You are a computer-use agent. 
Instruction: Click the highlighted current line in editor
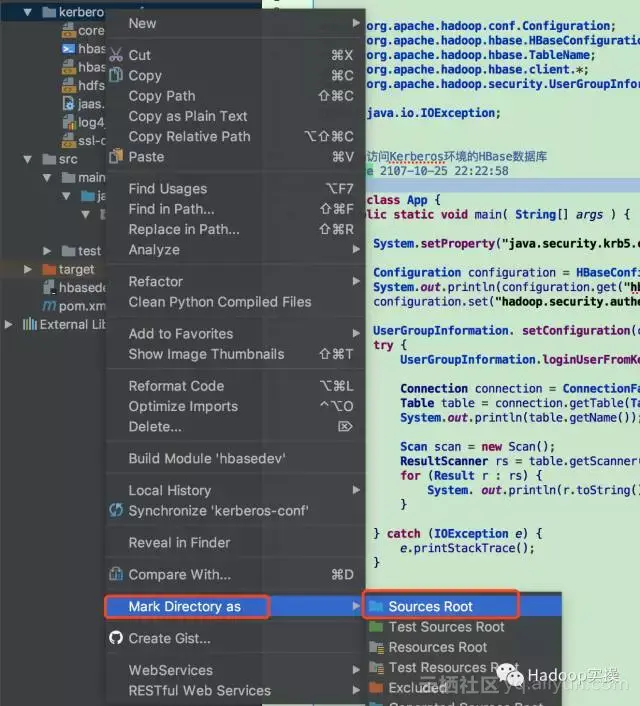(503, 185)
